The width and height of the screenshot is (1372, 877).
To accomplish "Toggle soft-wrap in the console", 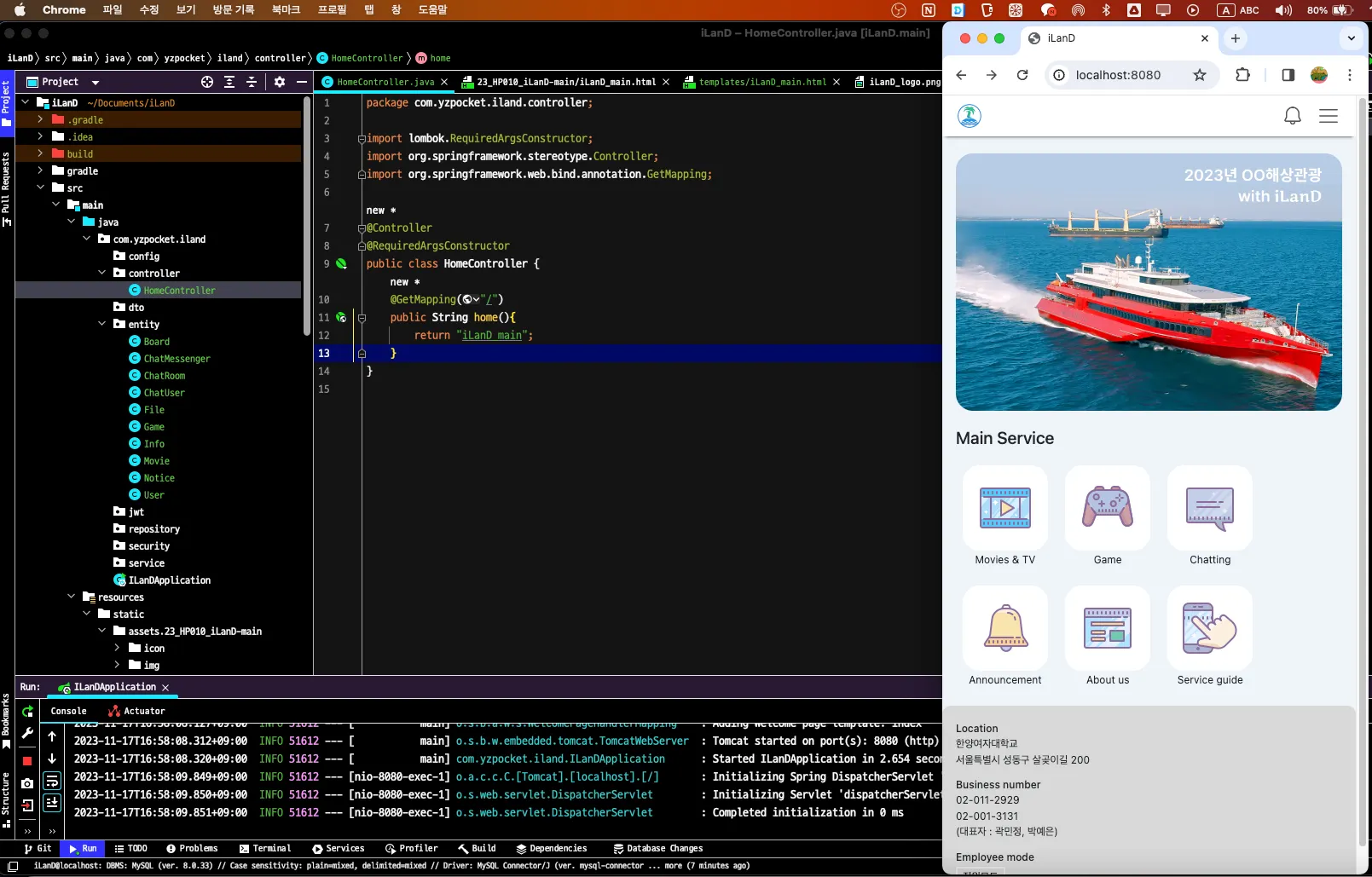I will pyautogui.click(x=52, y=781).
